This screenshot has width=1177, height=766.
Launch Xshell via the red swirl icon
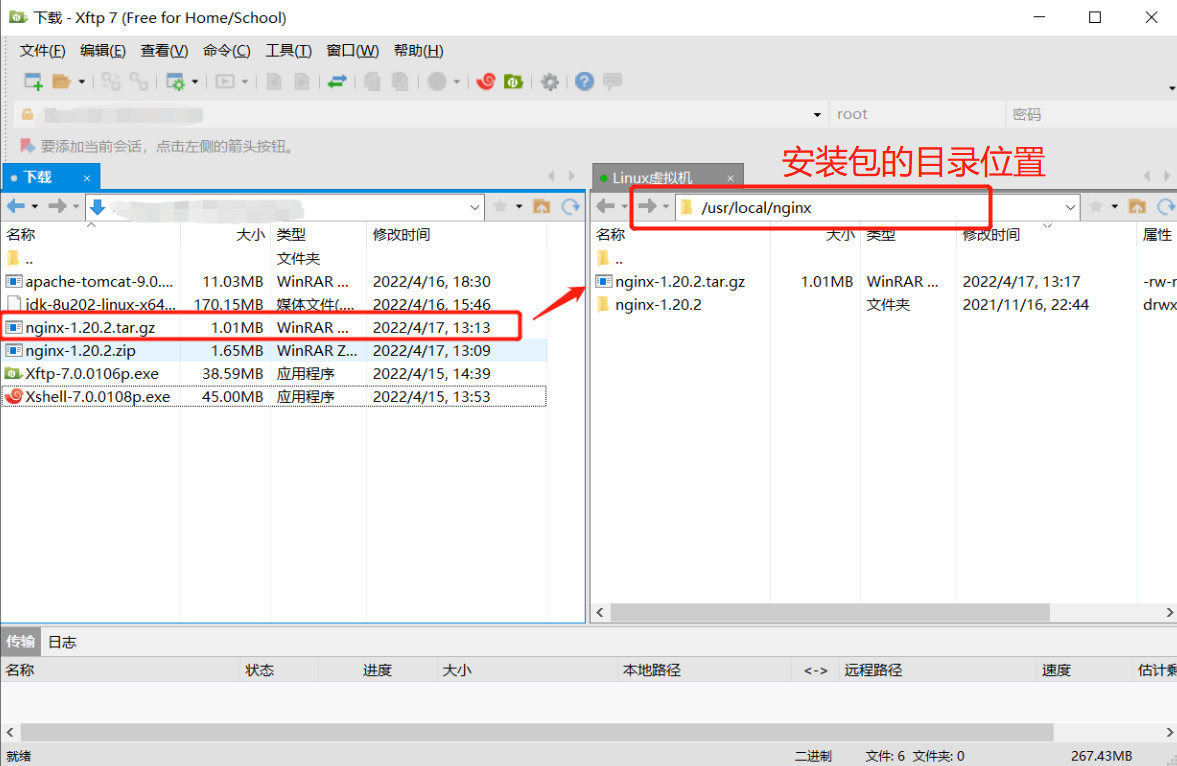point(486,81)
